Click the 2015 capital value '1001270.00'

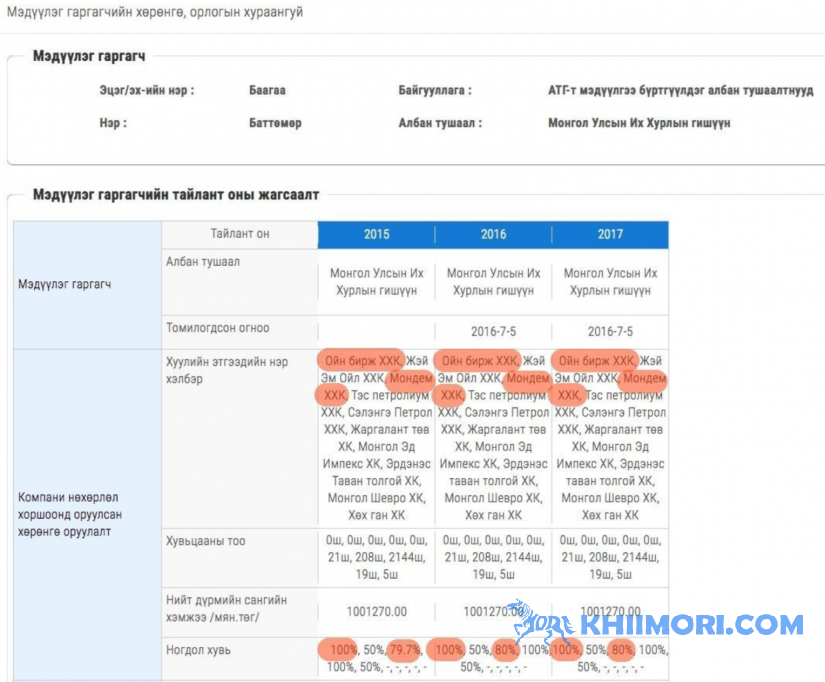376,611
